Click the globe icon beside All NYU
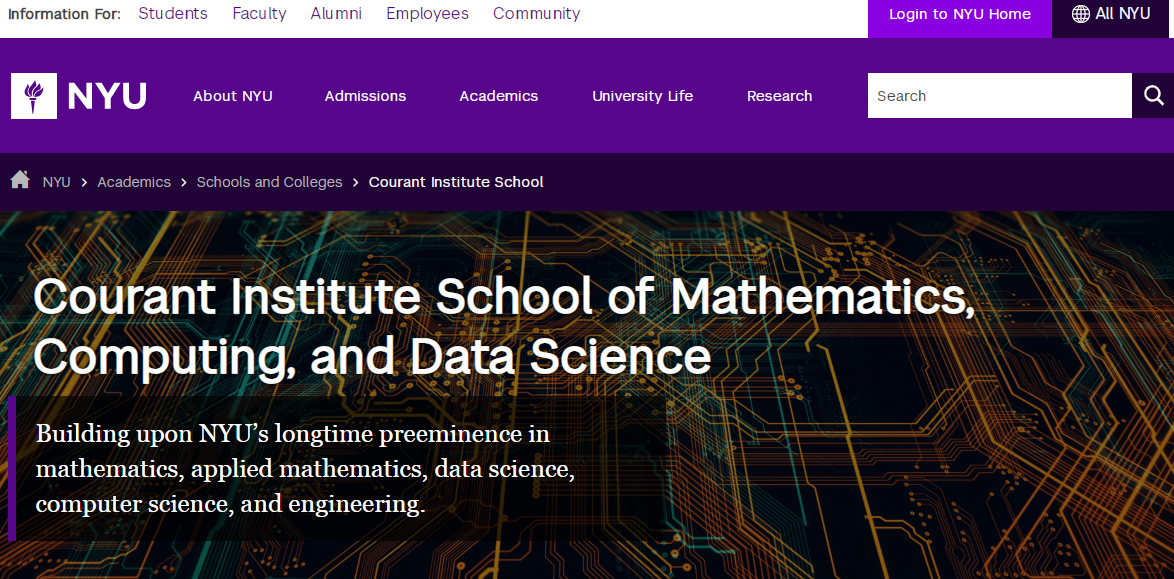This screenshot has width=1174, height=579. click(x=1080, y=14)
